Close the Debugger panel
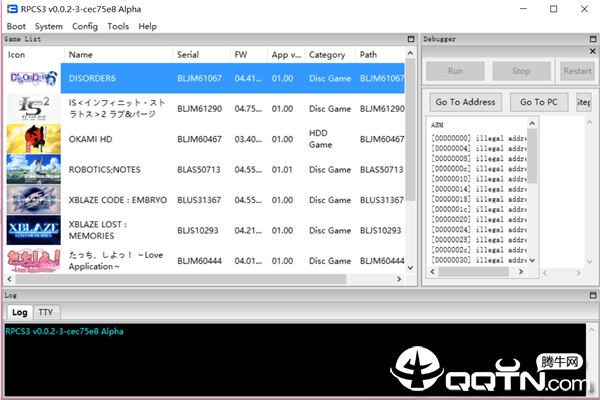The height and width of the screenshot is (400, 600). tap(593, 51)
